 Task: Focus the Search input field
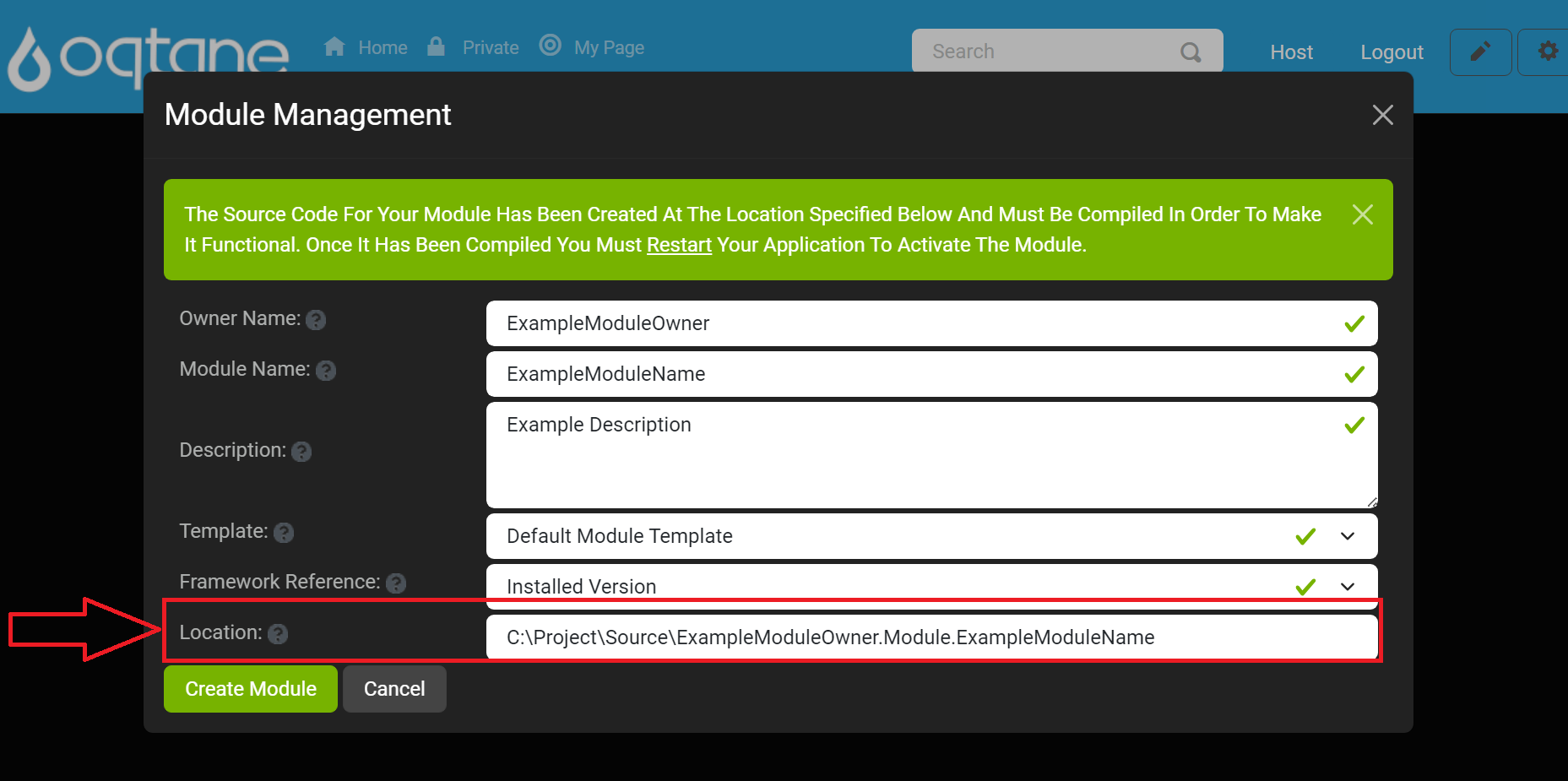[x=1067, y=51]
